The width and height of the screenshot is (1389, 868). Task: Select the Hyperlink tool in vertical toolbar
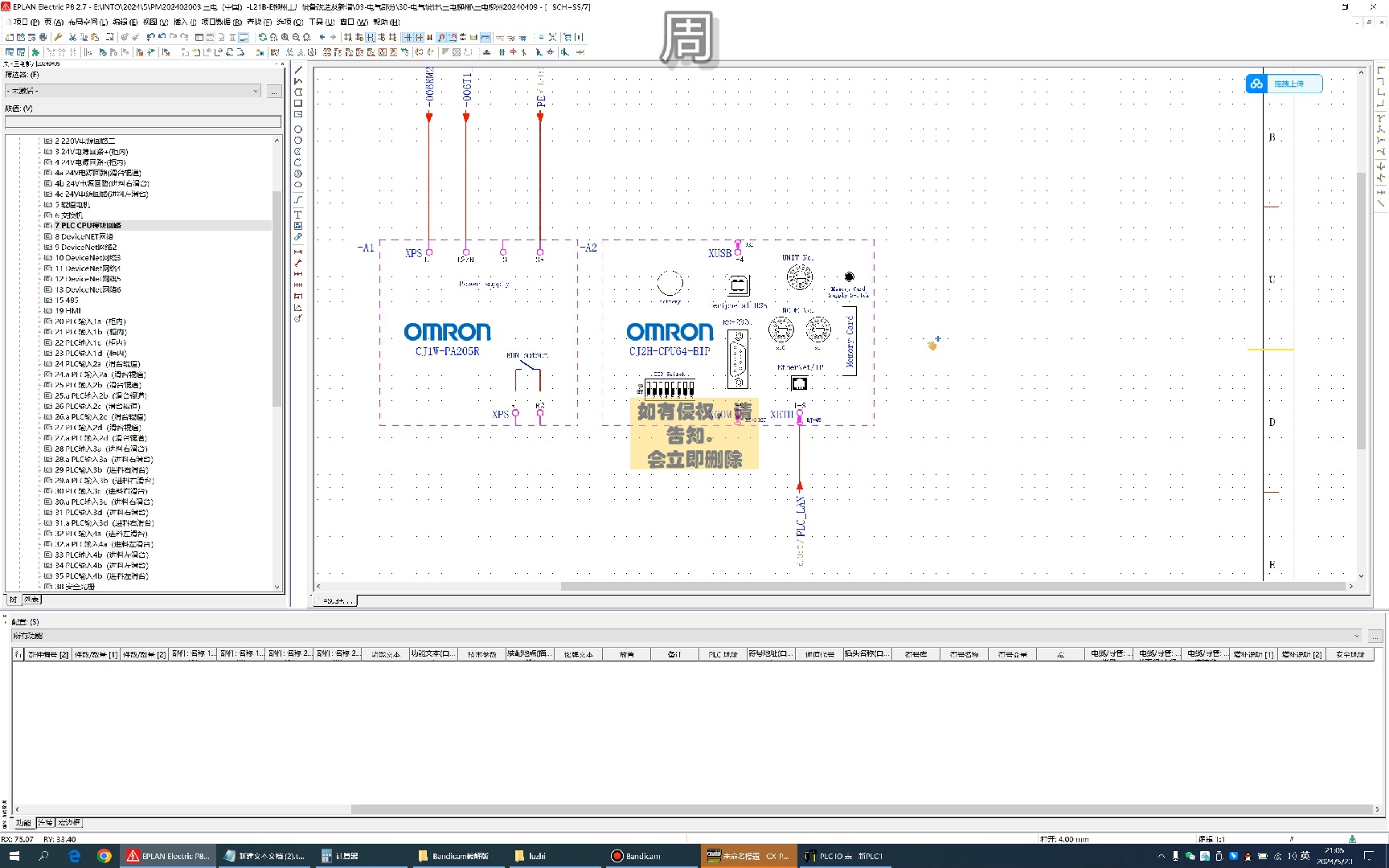[x=297, y=237]
